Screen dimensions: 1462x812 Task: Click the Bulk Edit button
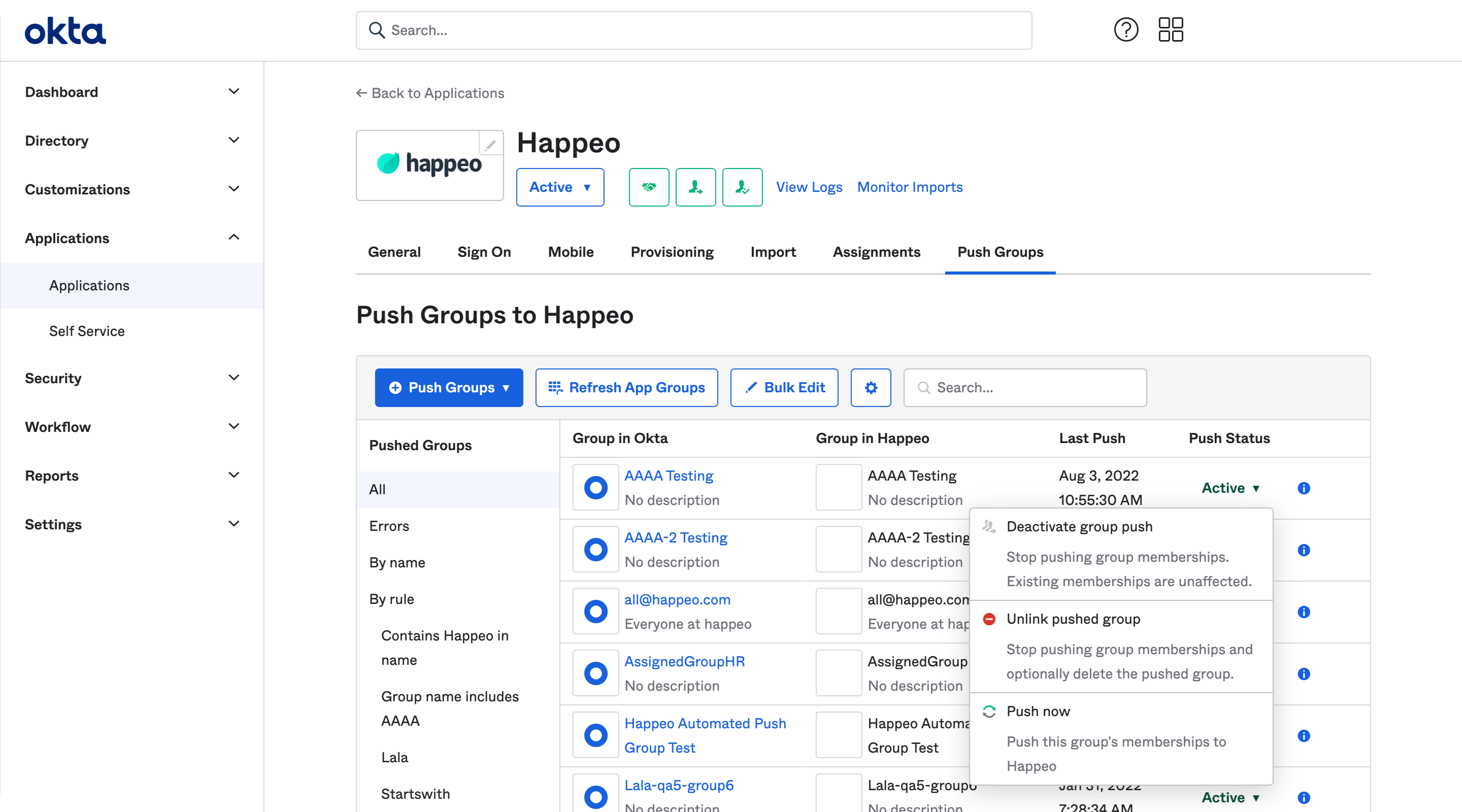[x=784, y=388]
